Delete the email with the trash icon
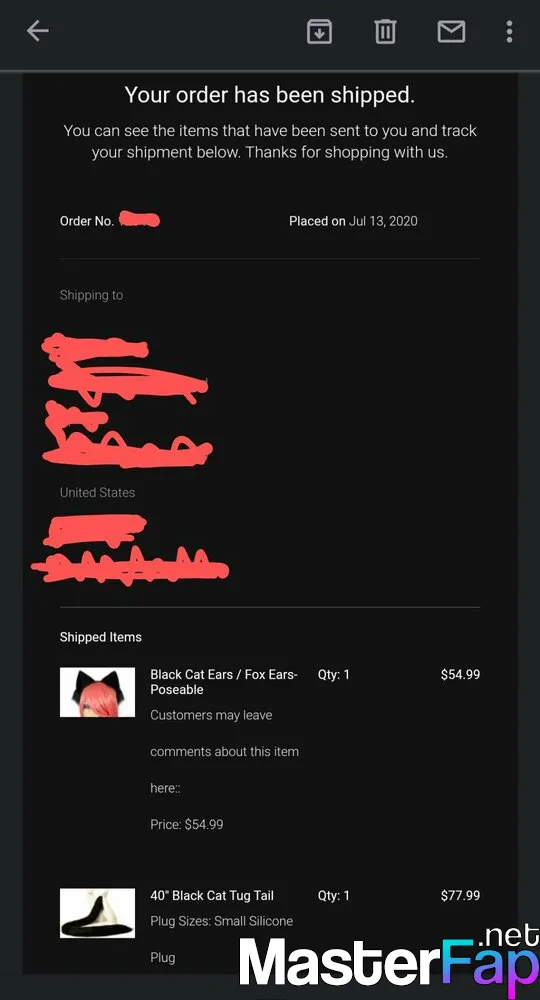Screen dimensions: 540x1000 click(385, 31)
